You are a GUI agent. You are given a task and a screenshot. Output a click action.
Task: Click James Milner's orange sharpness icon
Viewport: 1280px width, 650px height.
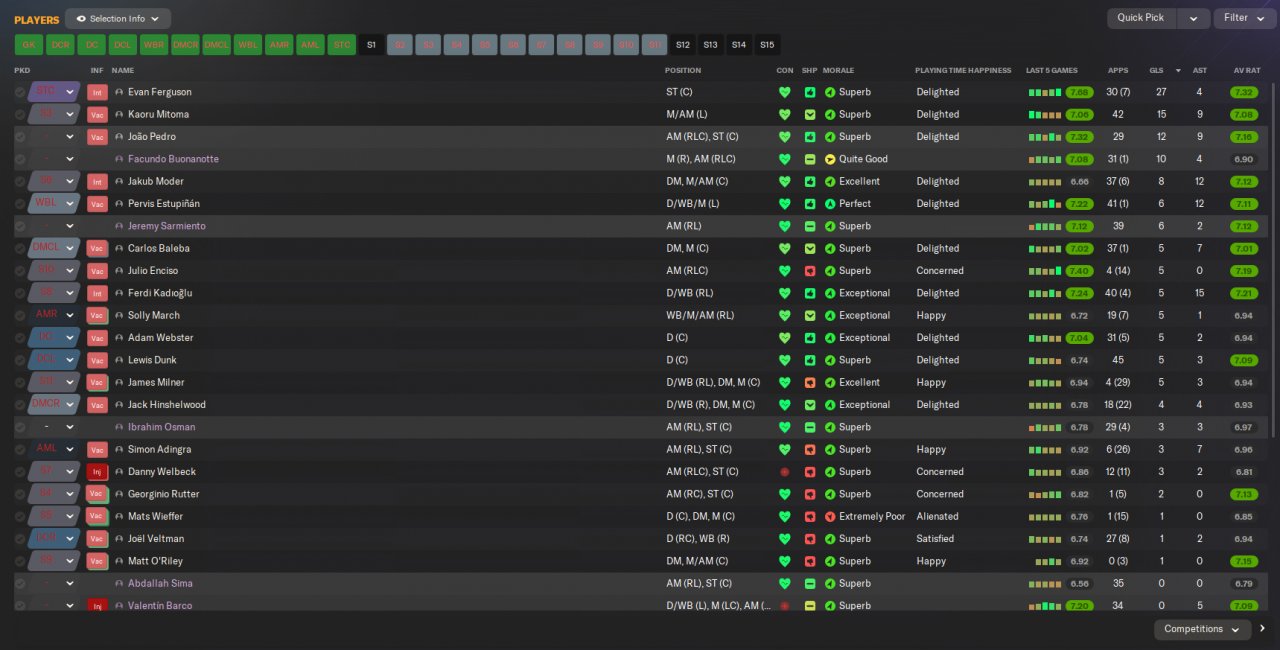pyautogui.click(x=810, y=383)
